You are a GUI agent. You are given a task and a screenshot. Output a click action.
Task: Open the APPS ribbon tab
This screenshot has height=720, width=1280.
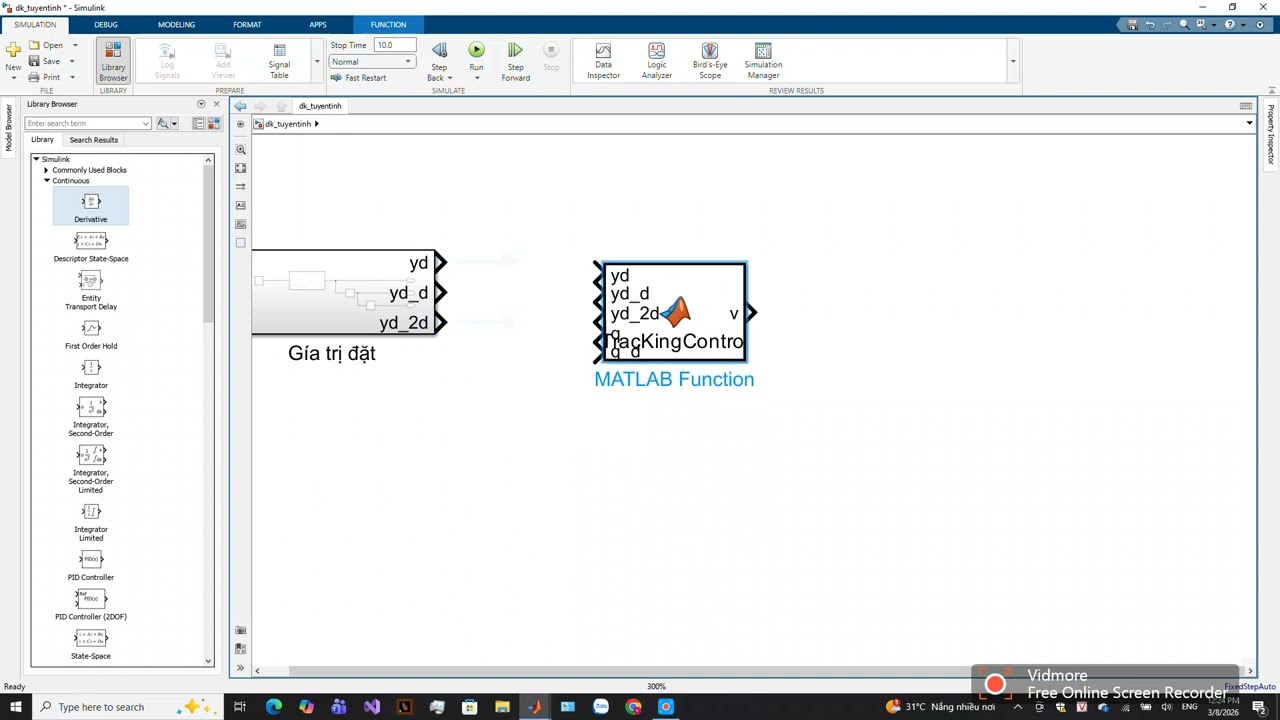point(317,24)
